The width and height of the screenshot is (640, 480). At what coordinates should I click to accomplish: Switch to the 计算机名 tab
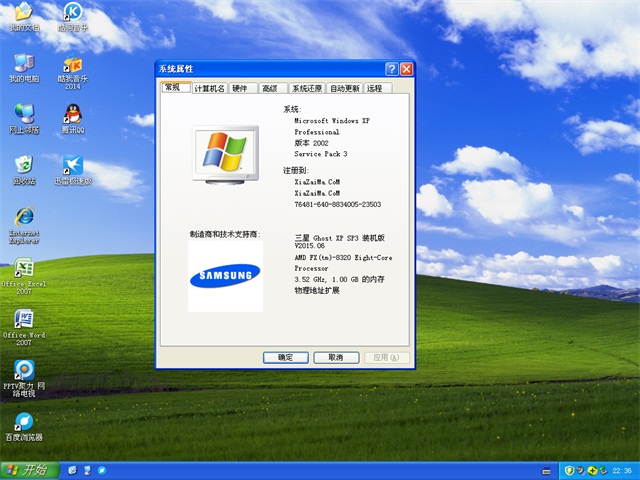click(209, 89)
